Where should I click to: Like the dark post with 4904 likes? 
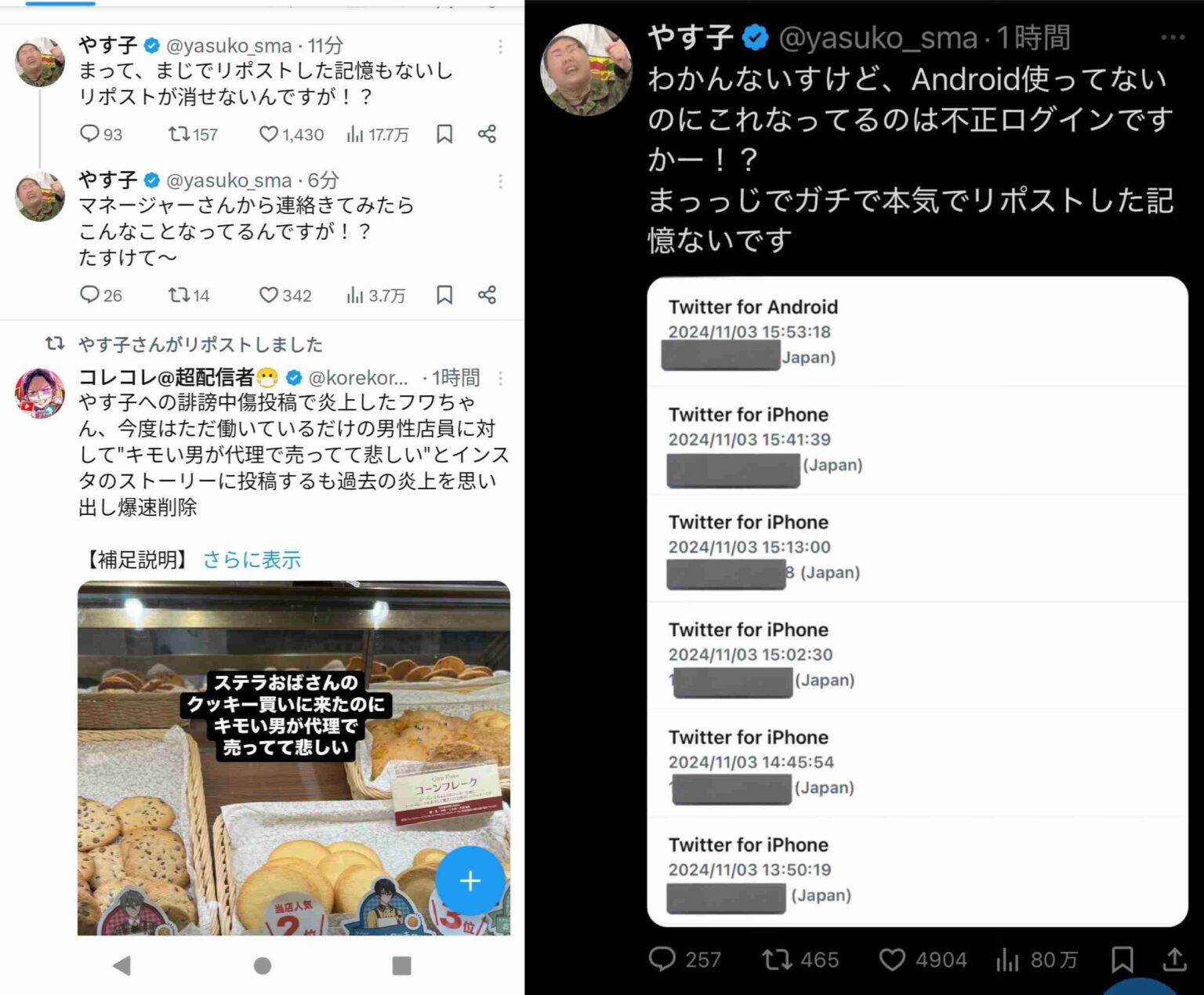click(x=923, y=959)
